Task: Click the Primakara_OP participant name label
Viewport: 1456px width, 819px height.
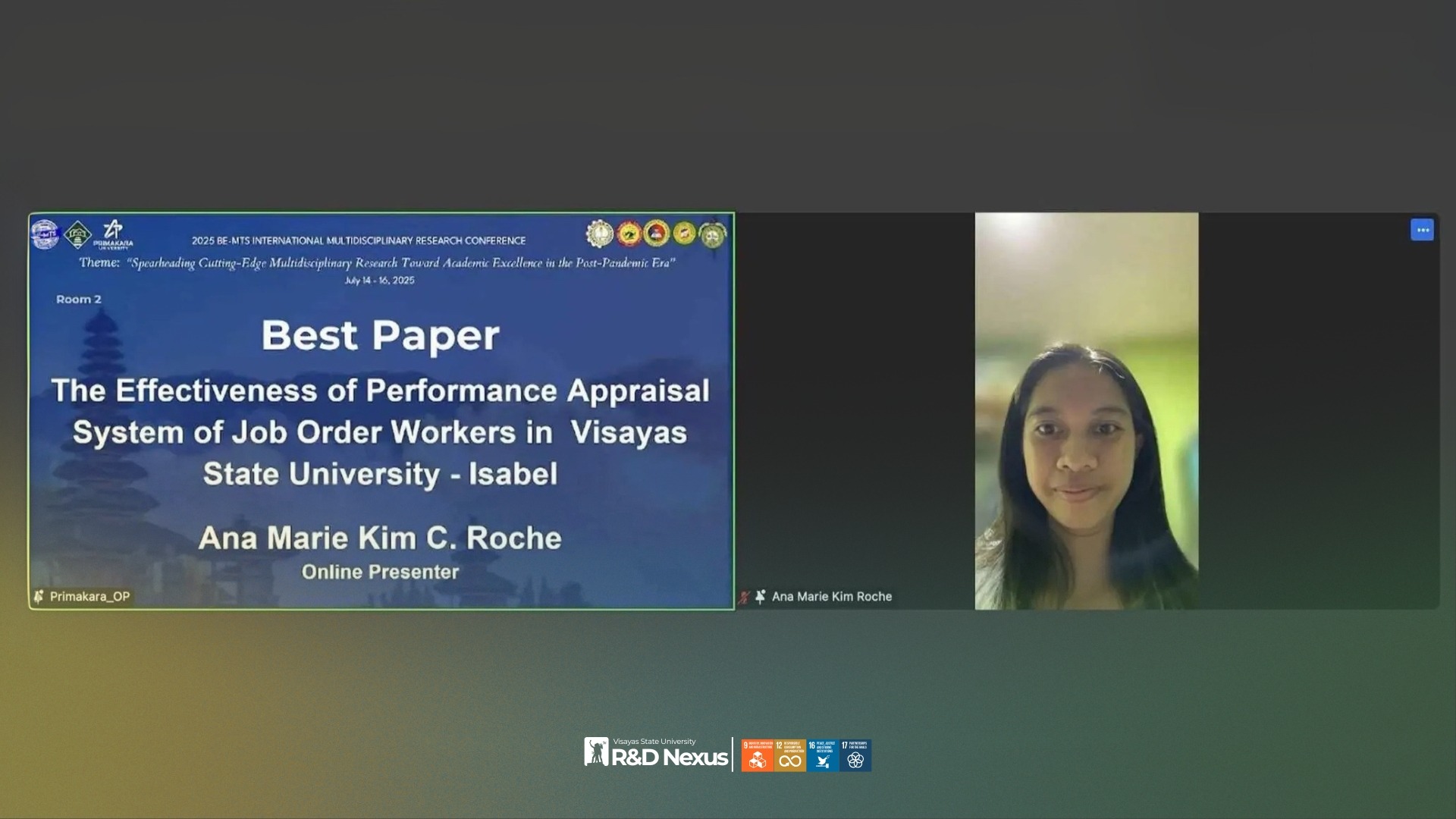Action: 89,597
